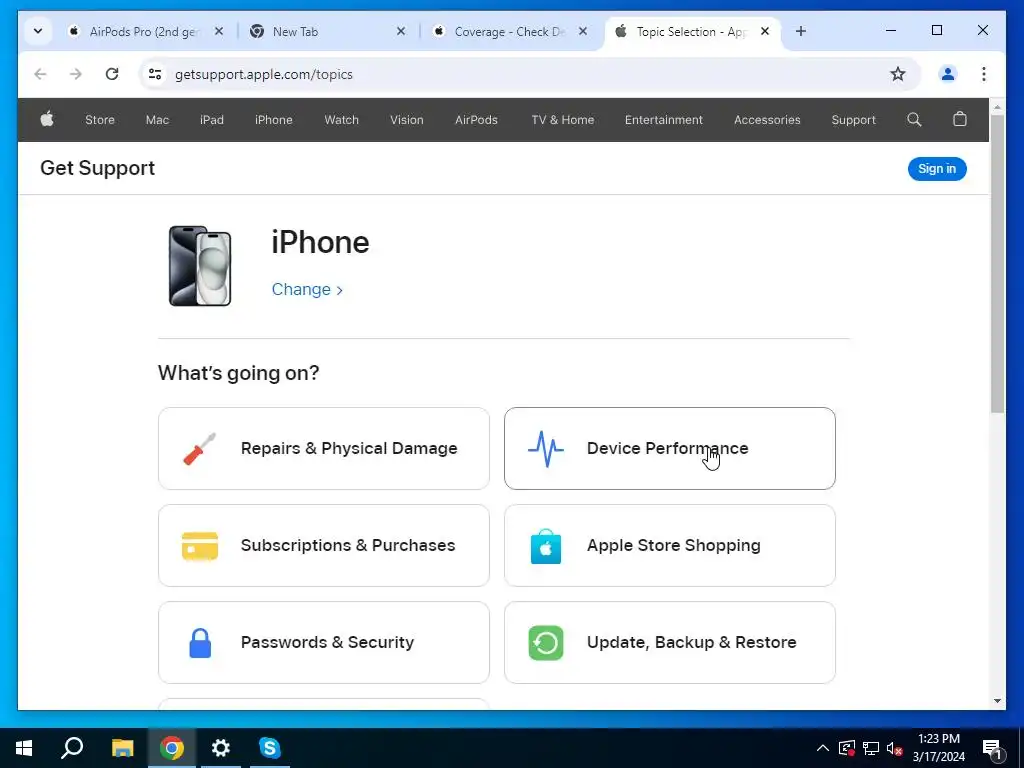Click the green restore arrow icon
Screen dimensions: 1024x768
pyautogui.click(x=546, y=643)
